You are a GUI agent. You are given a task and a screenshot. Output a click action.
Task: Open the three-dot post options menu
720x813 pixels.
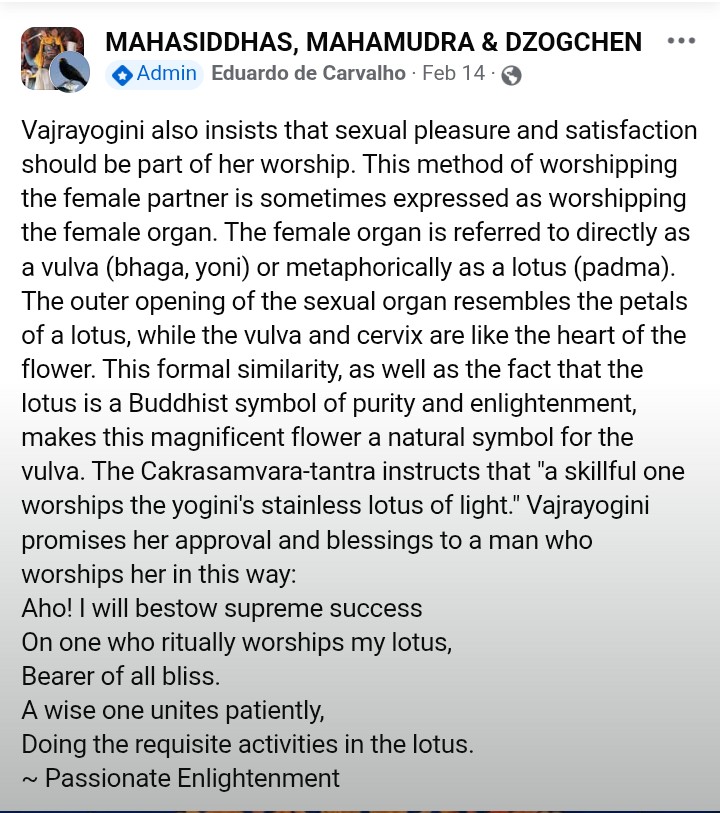coord(681,40)
